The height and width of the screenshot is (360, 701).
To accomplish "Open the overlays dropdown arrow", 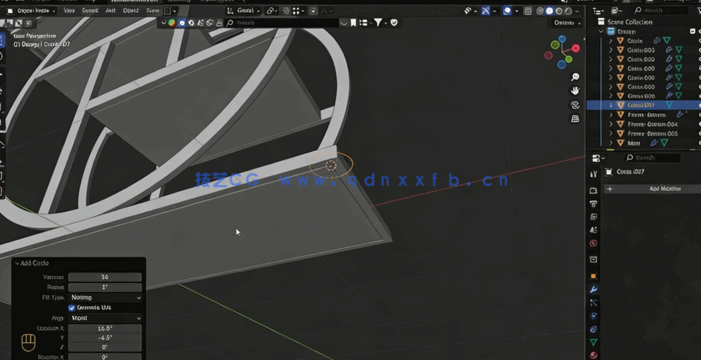I will pos(517,11).
